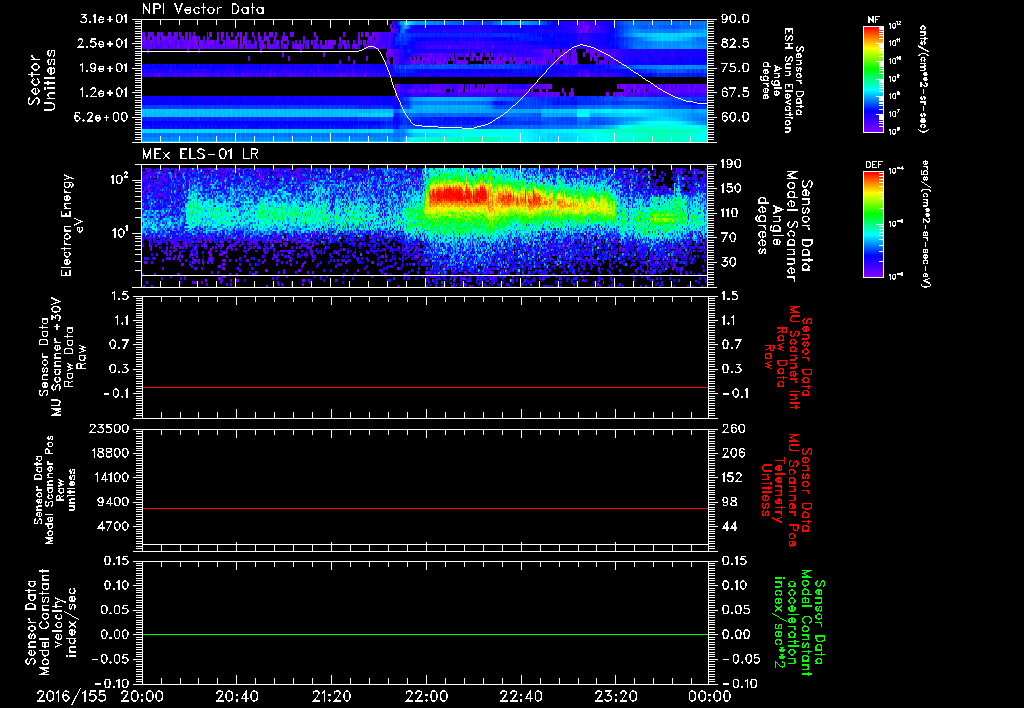Click the 2.5e+01 sector tick label
This screenshot has height=708, width=1024.
pos(104,44)
